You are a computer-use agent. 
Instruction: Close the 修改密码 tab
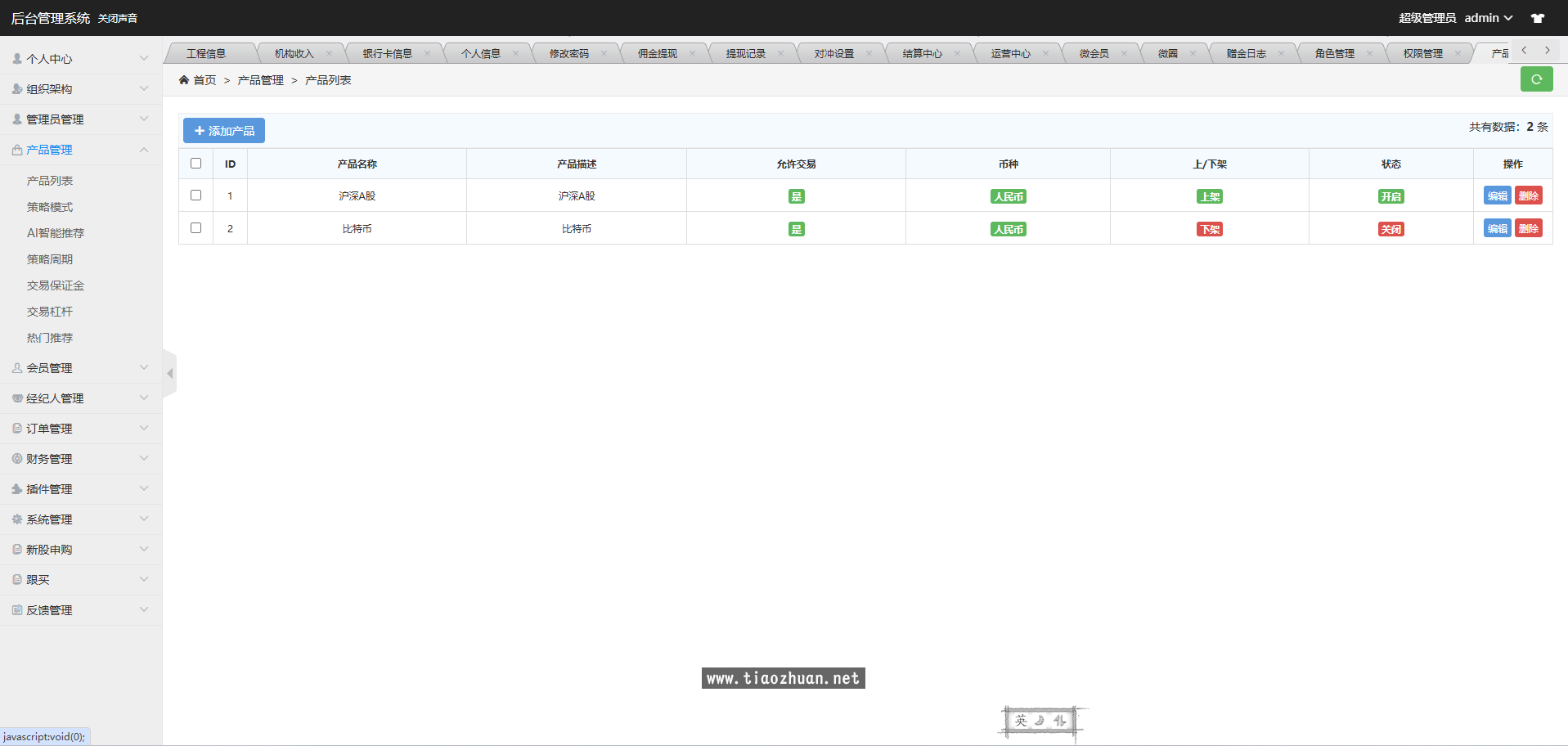(x=604, y=53)
